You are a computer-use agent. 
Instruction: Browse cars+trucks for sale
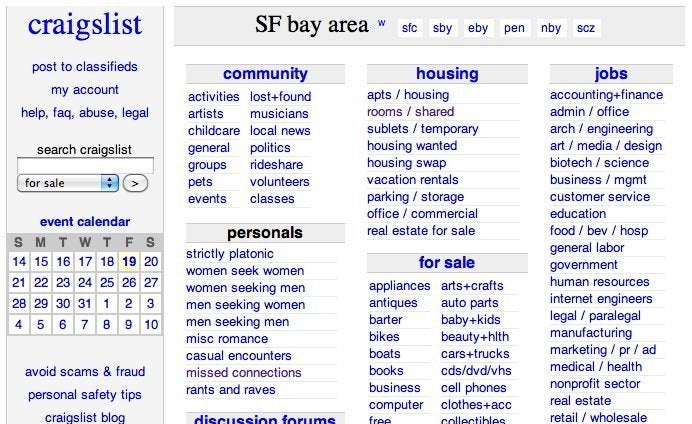[475, 354]
